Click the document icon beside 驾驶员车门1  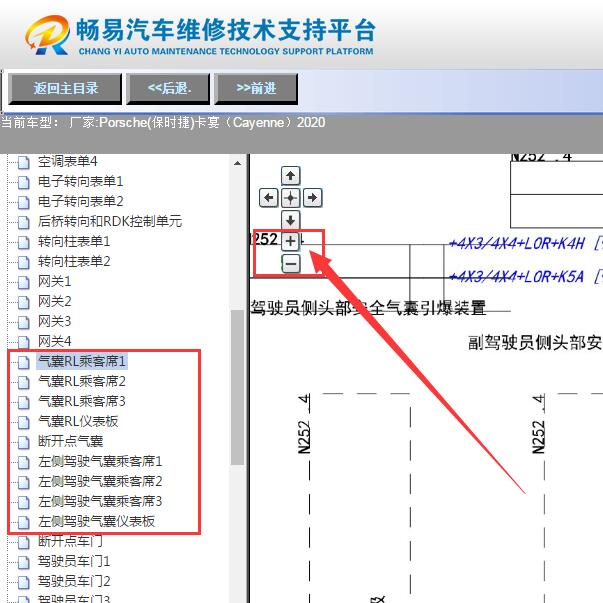point(23,562)
